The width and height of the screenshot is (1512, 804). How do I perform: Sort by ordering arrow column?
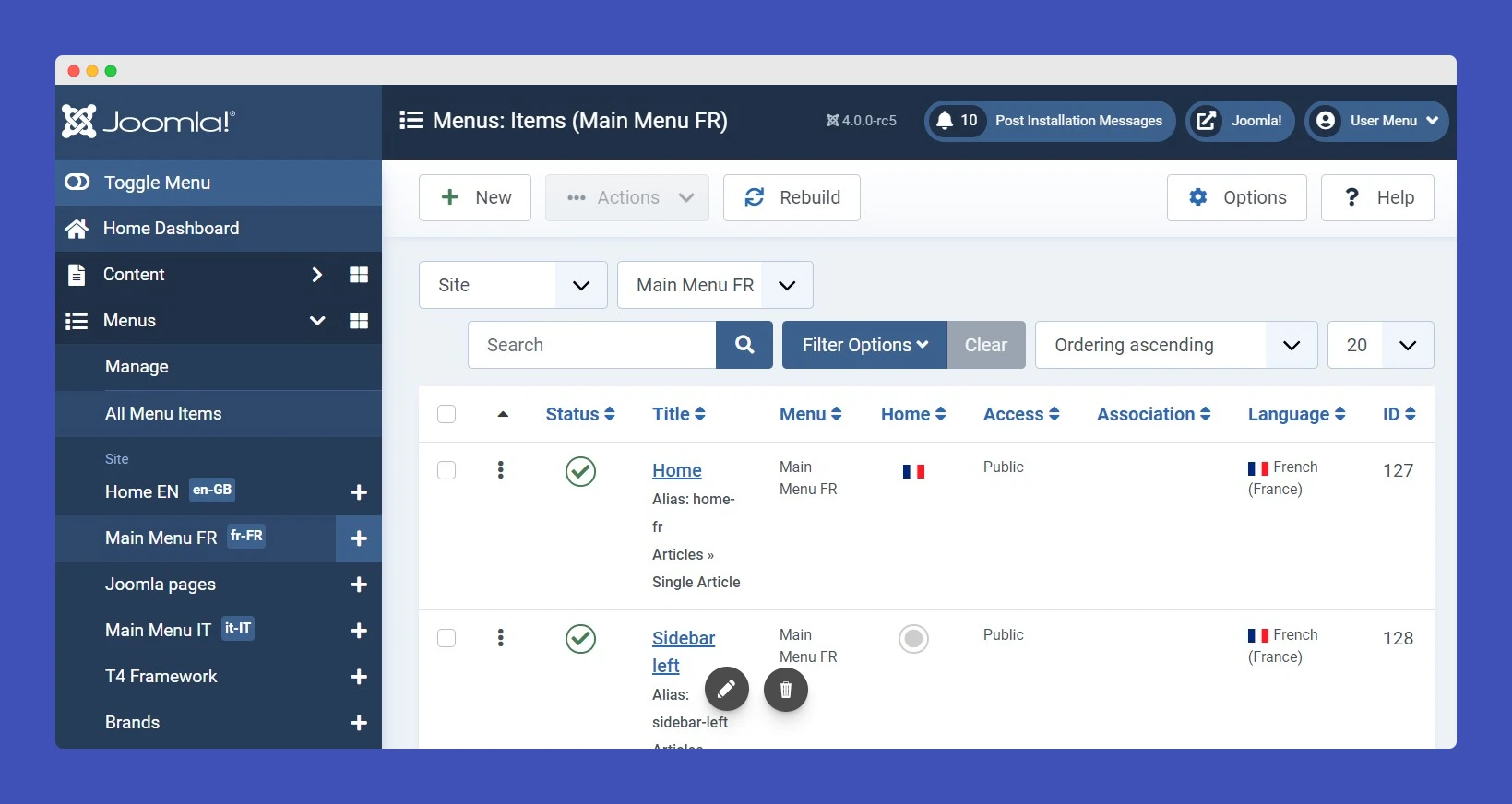(503, 414)
